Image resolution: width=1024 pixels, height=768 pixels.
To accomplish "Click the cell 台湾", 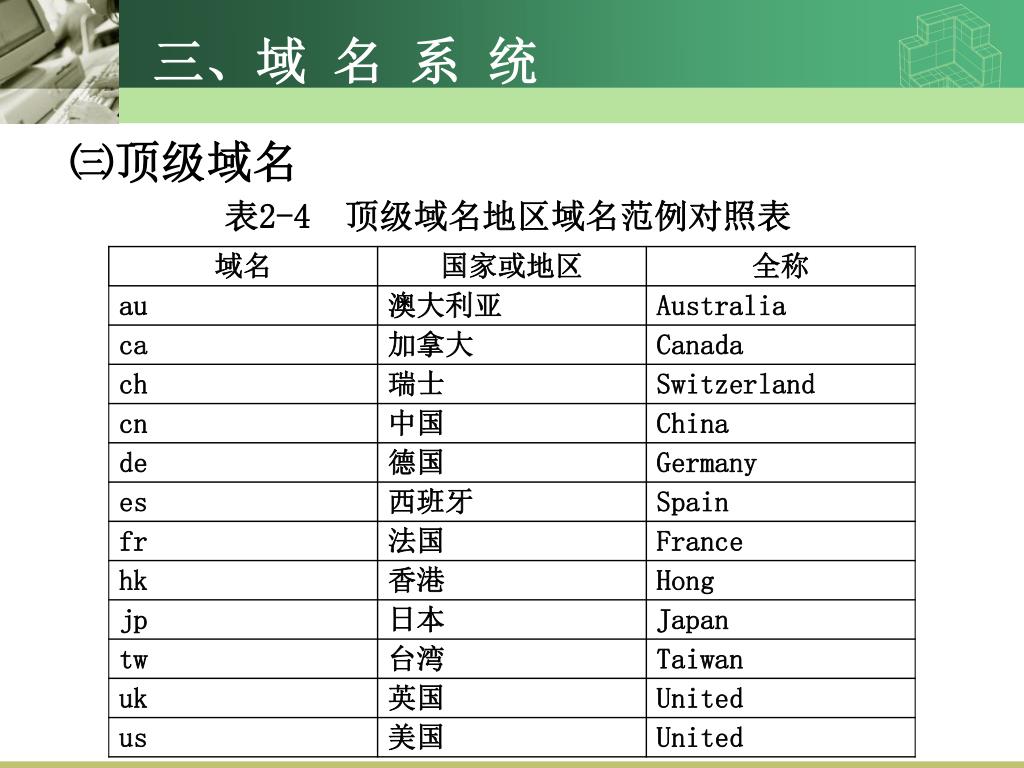I will coord(512,659).
